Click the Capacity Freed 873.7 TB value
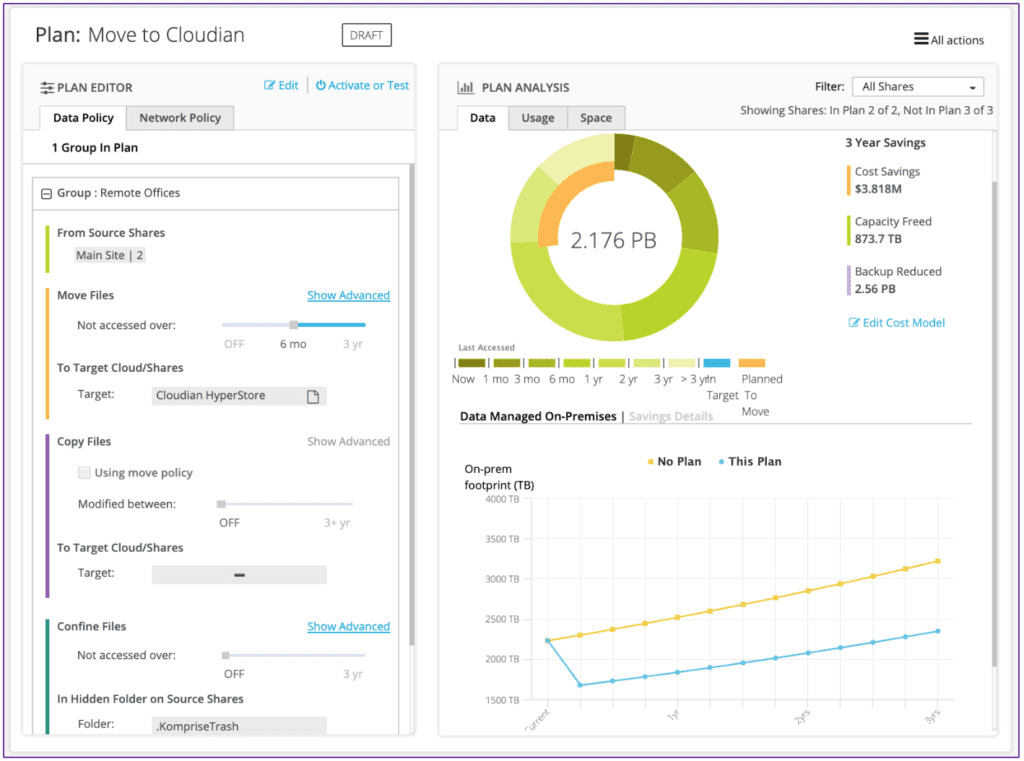This screenshot has width=1024, height=761. pos(878,239)
